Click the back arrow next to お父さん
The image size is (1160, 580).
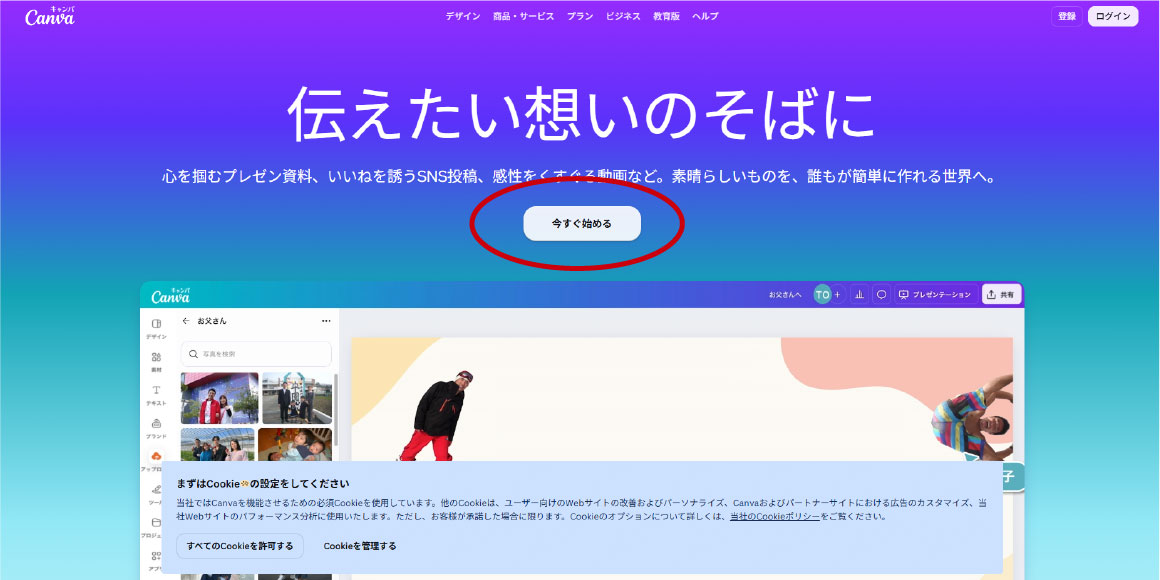click(x=186, y=321)
